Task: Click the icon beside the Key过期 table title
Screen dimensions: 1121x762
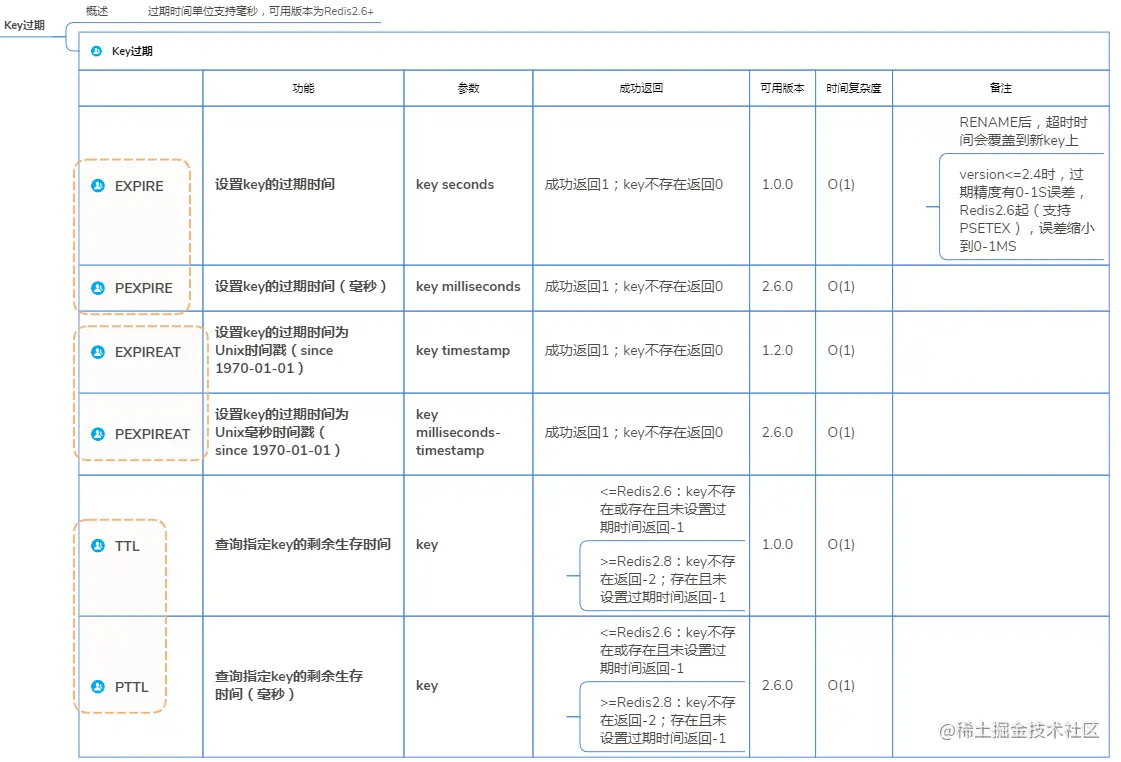Action: [x=97, y=51]
